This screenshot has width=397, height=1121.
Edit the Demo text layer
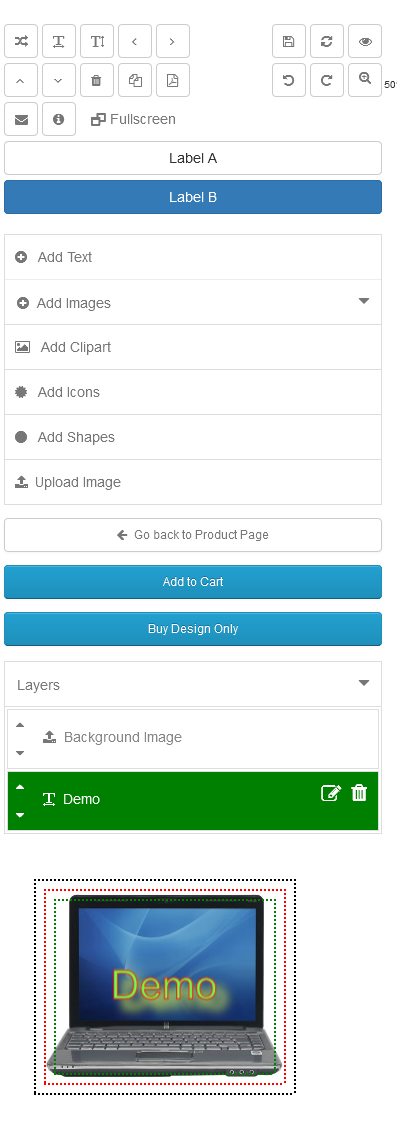[330, 793]
